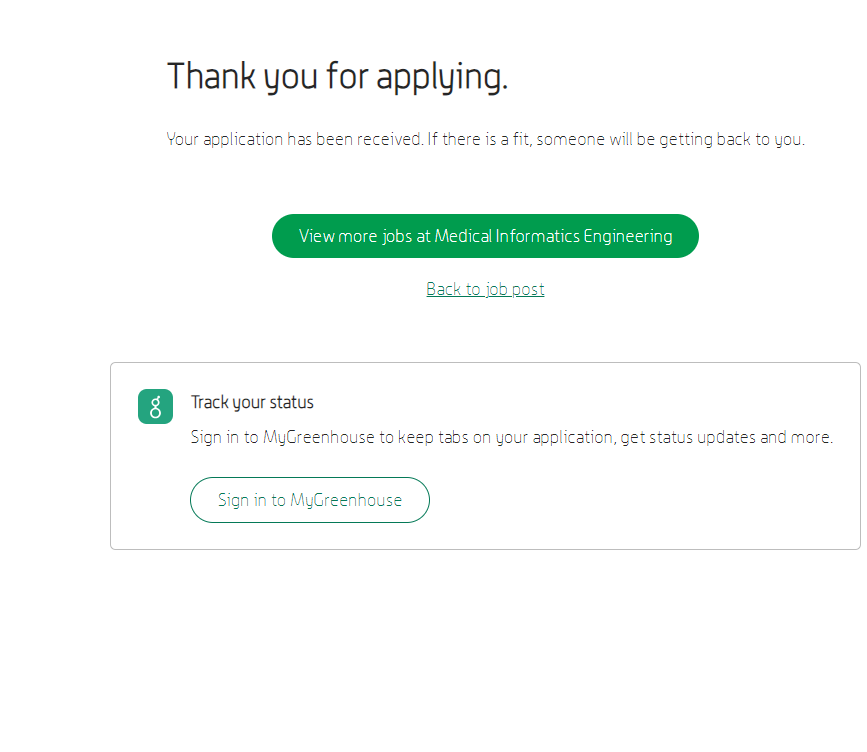Click the "Thank you for applying." heading
This screenshot has width=867, height=752.
point(337,77)
